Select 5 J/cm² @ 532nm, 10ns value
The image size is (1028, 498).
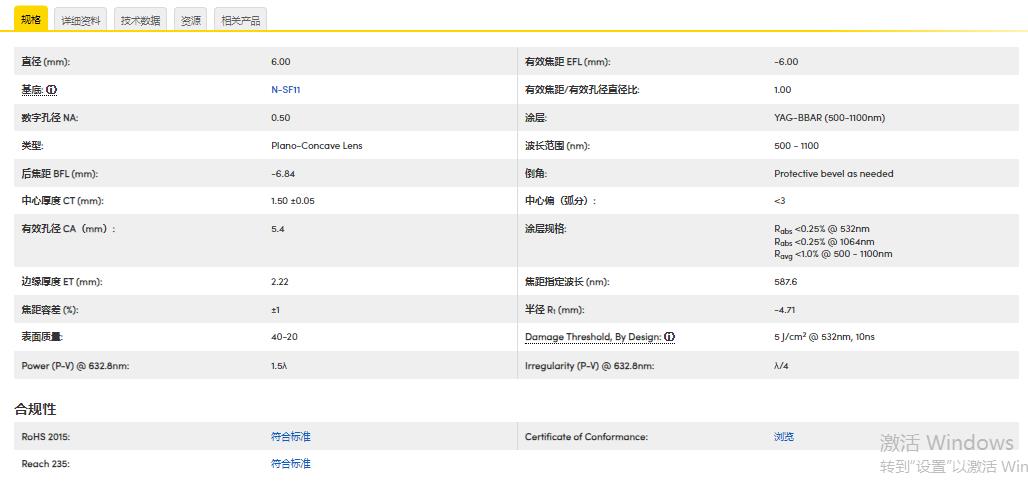point(824,337)
